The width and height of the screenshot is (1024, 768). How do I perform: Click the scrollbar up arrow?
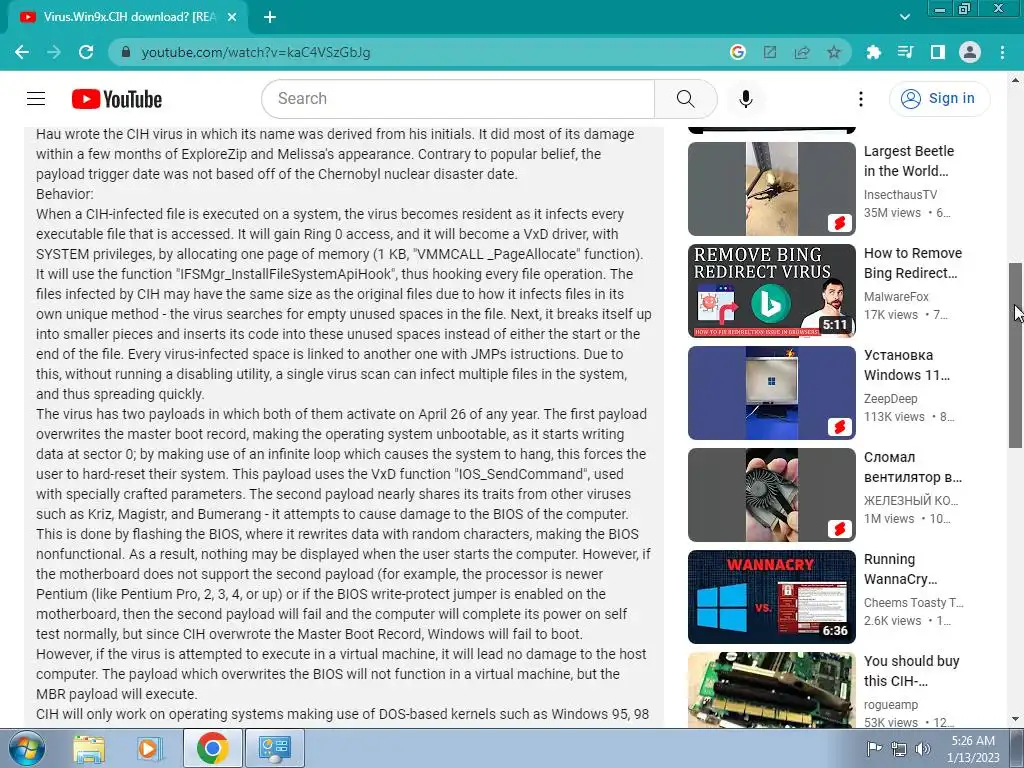(x=1016, y=80)
